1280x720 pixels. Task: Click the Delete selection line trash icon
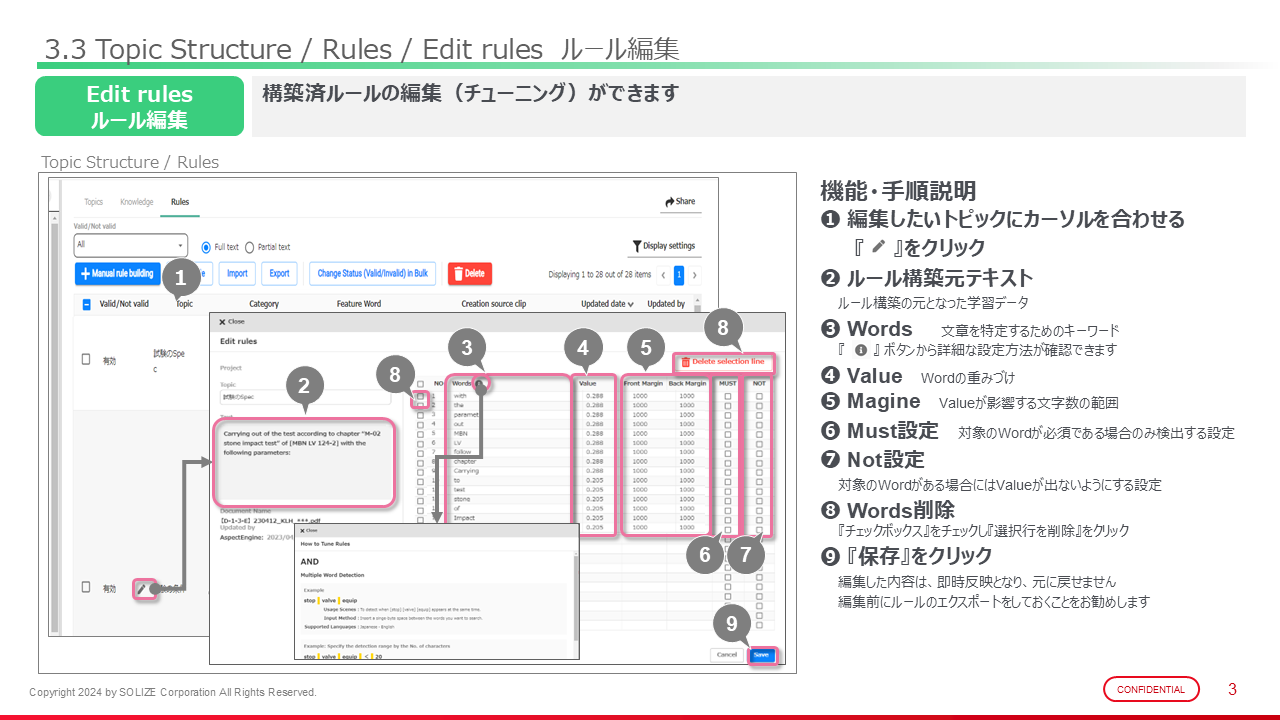tap(685, 361)
